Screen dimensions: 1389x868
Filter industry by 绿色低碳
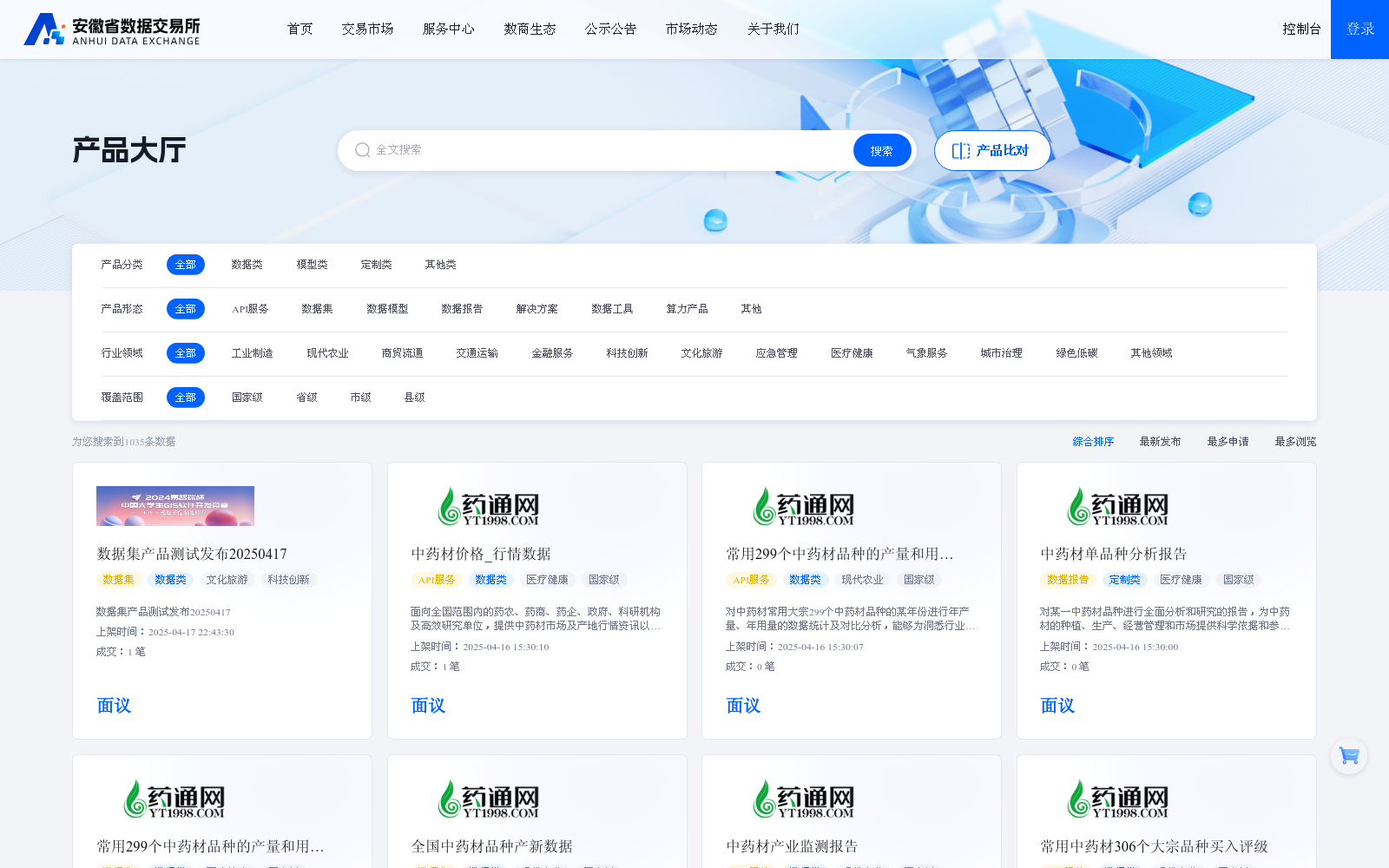[1076, 353]
